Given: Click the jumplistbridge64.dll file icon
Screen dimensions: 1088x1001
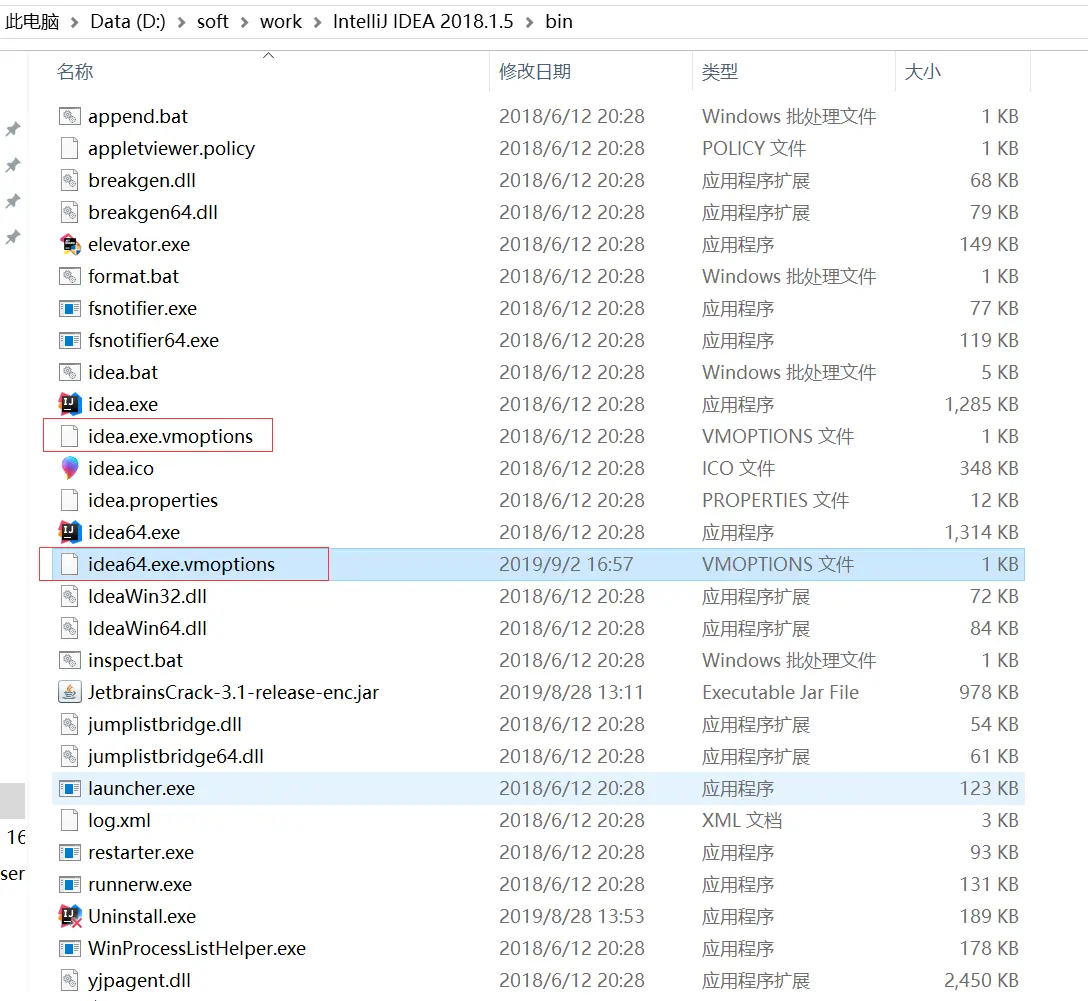Looking at the screenshot, I should (x=69, y=756).
